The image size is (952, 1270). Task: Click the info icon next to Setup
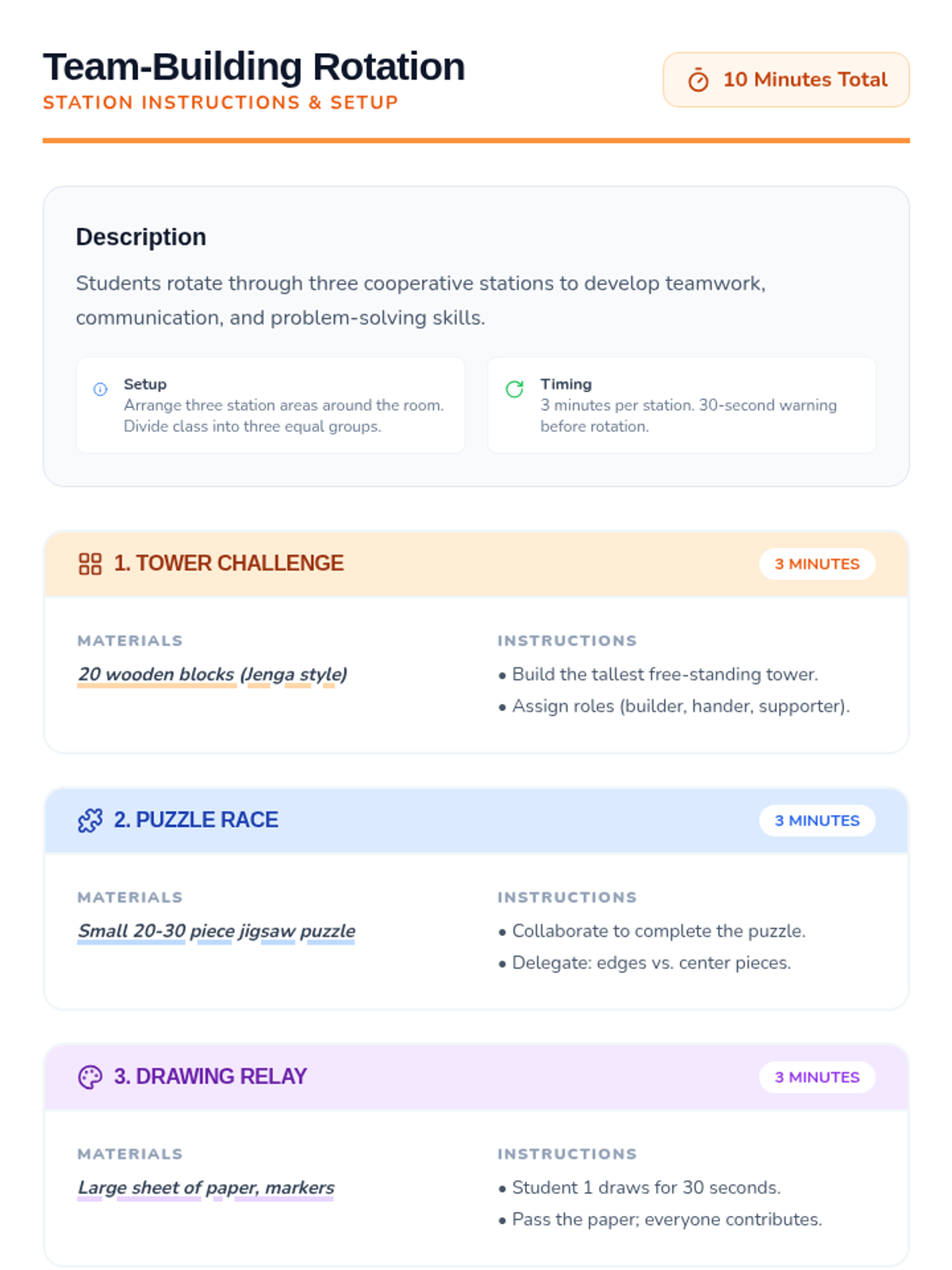[x=101, y=389]
